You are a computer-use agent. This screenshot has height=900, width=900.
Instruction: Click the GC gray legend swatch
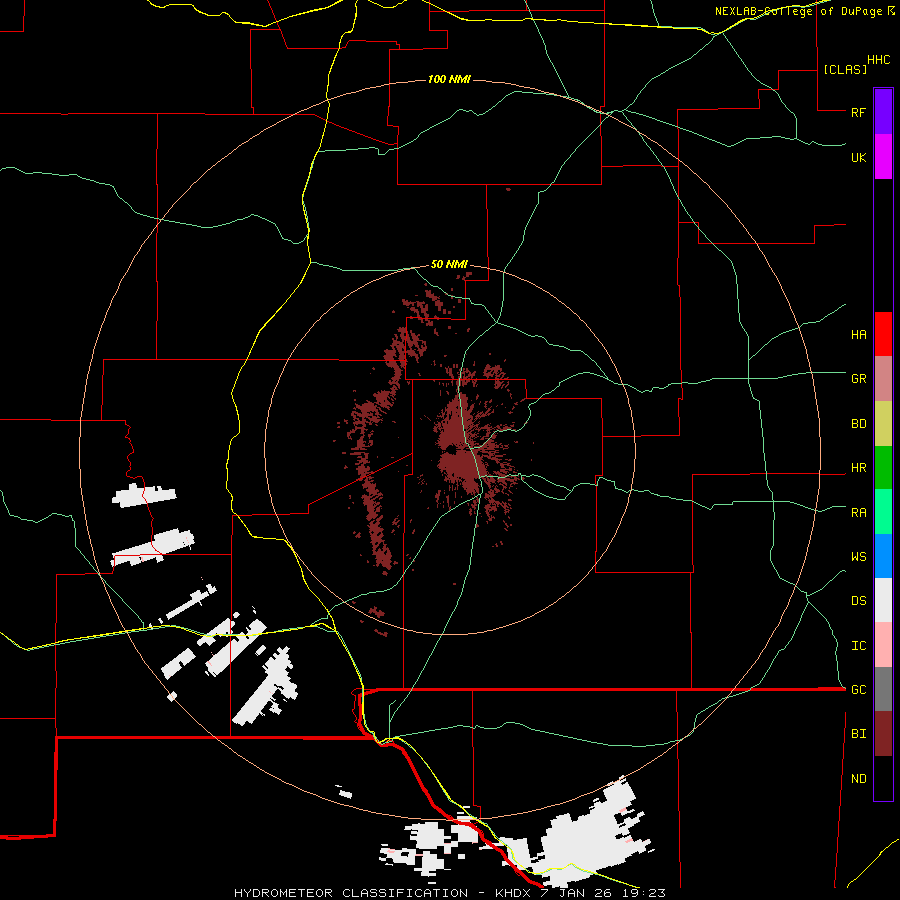pyautogui.click(x=883, y=689)
